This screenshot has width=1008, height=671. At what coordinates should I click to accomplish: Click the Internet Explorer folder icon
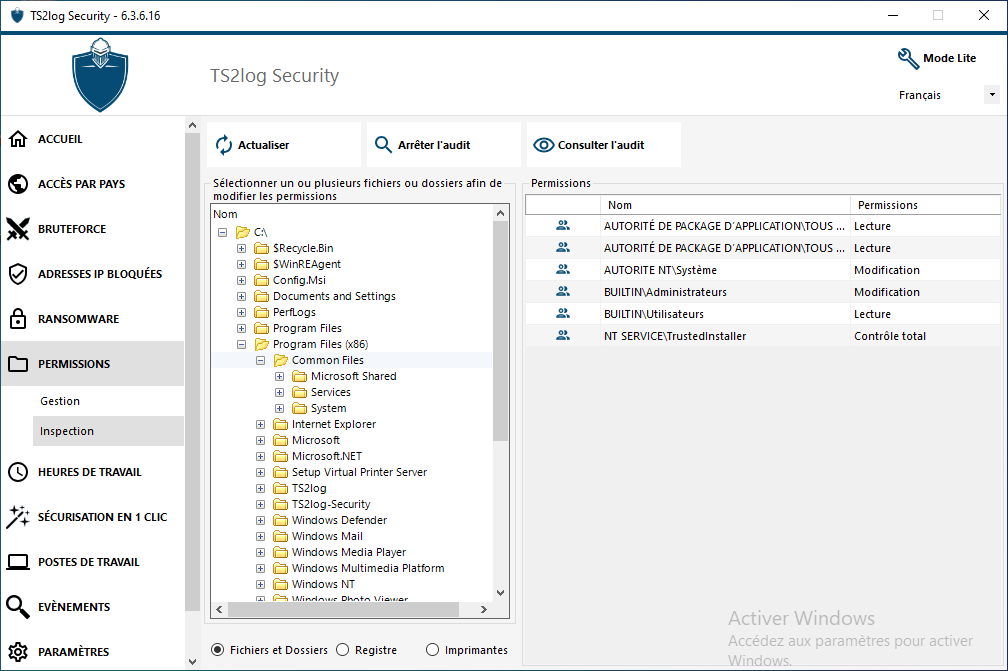[x=280, y=424]
